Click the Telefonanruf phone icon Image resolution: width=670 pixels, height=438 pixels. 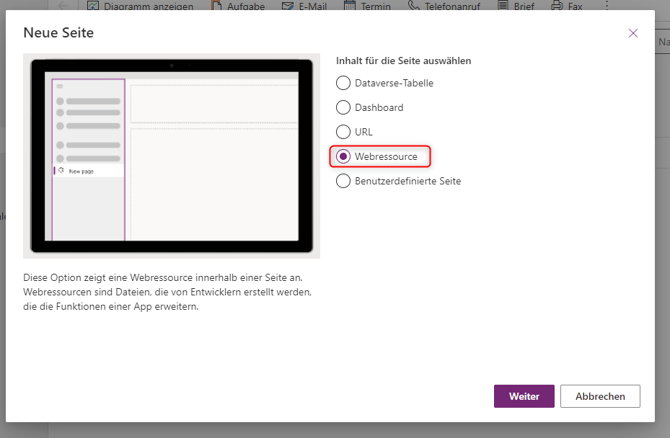tap(414, 5)
